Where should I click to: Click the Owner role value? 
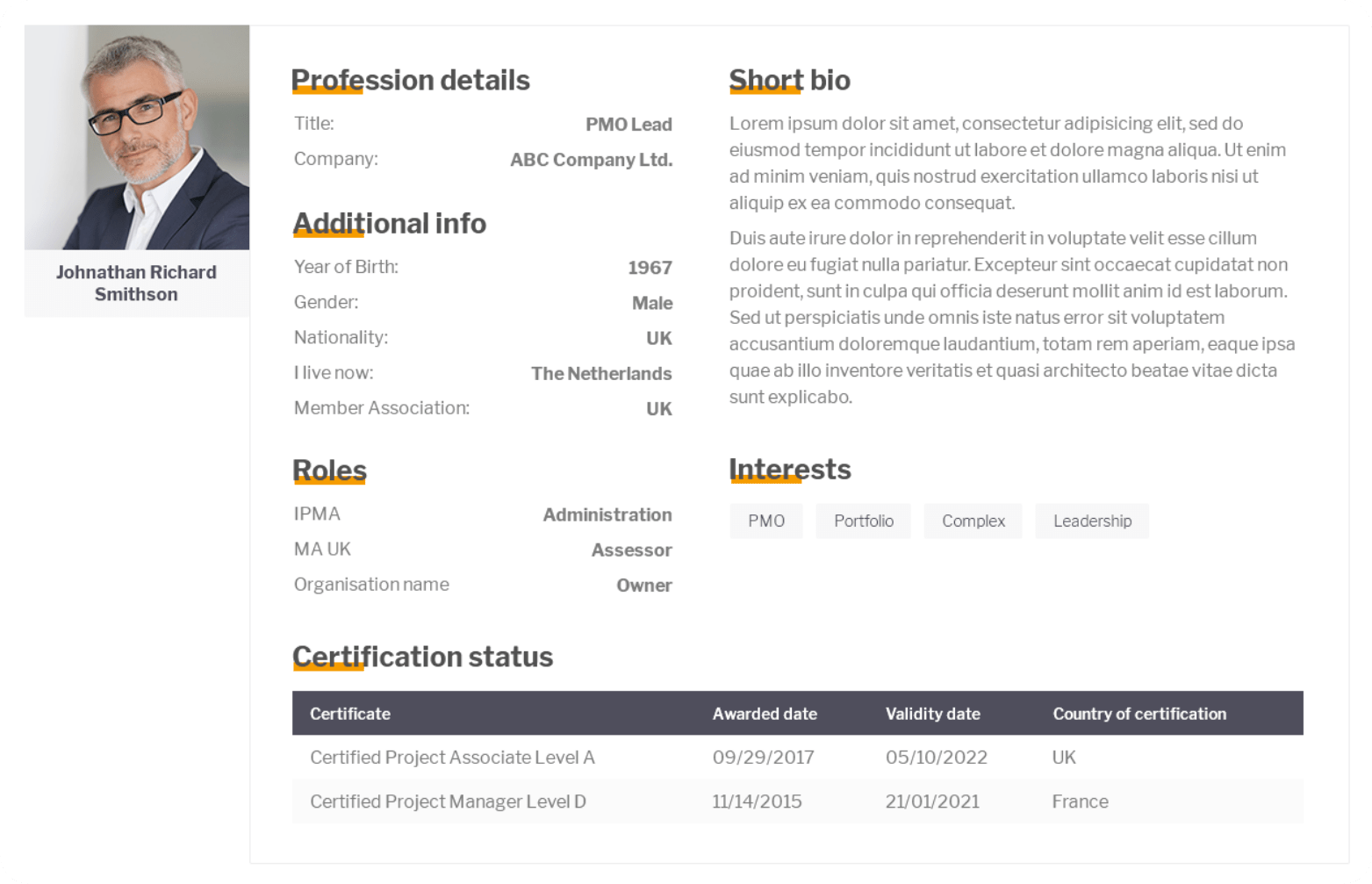click(644, 585)
